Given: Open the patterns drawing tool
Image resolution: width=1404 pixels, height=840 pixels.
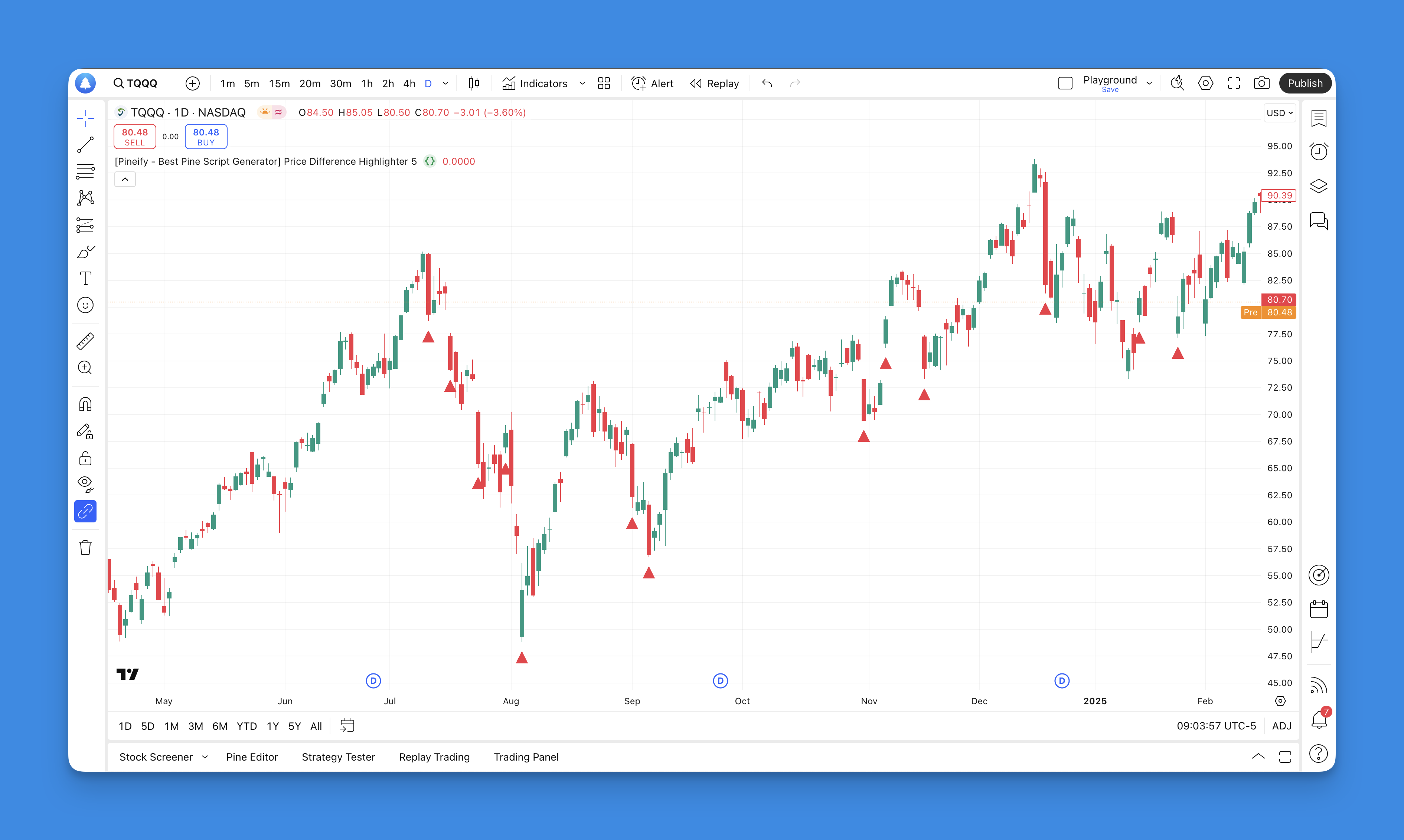Looking at the screenshot, I should (x=85, y=197).
